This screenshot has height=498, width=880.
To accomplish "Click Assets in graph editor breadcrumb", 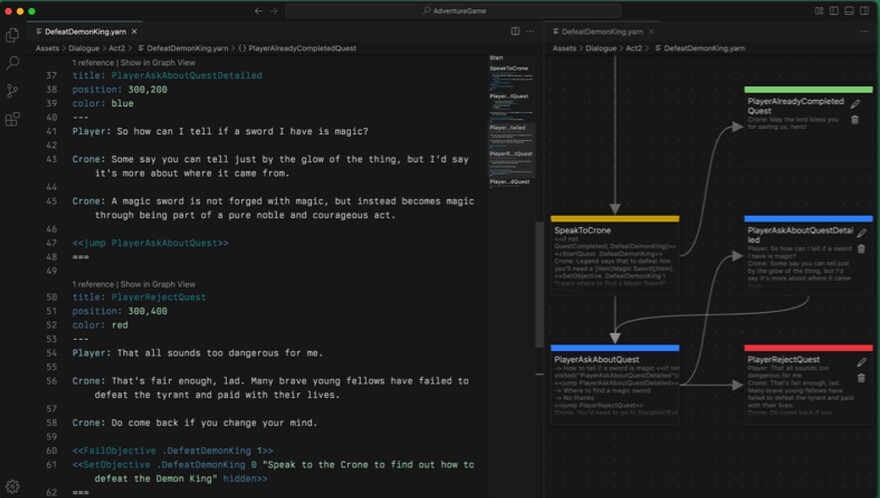I will (x=564, y=48).
